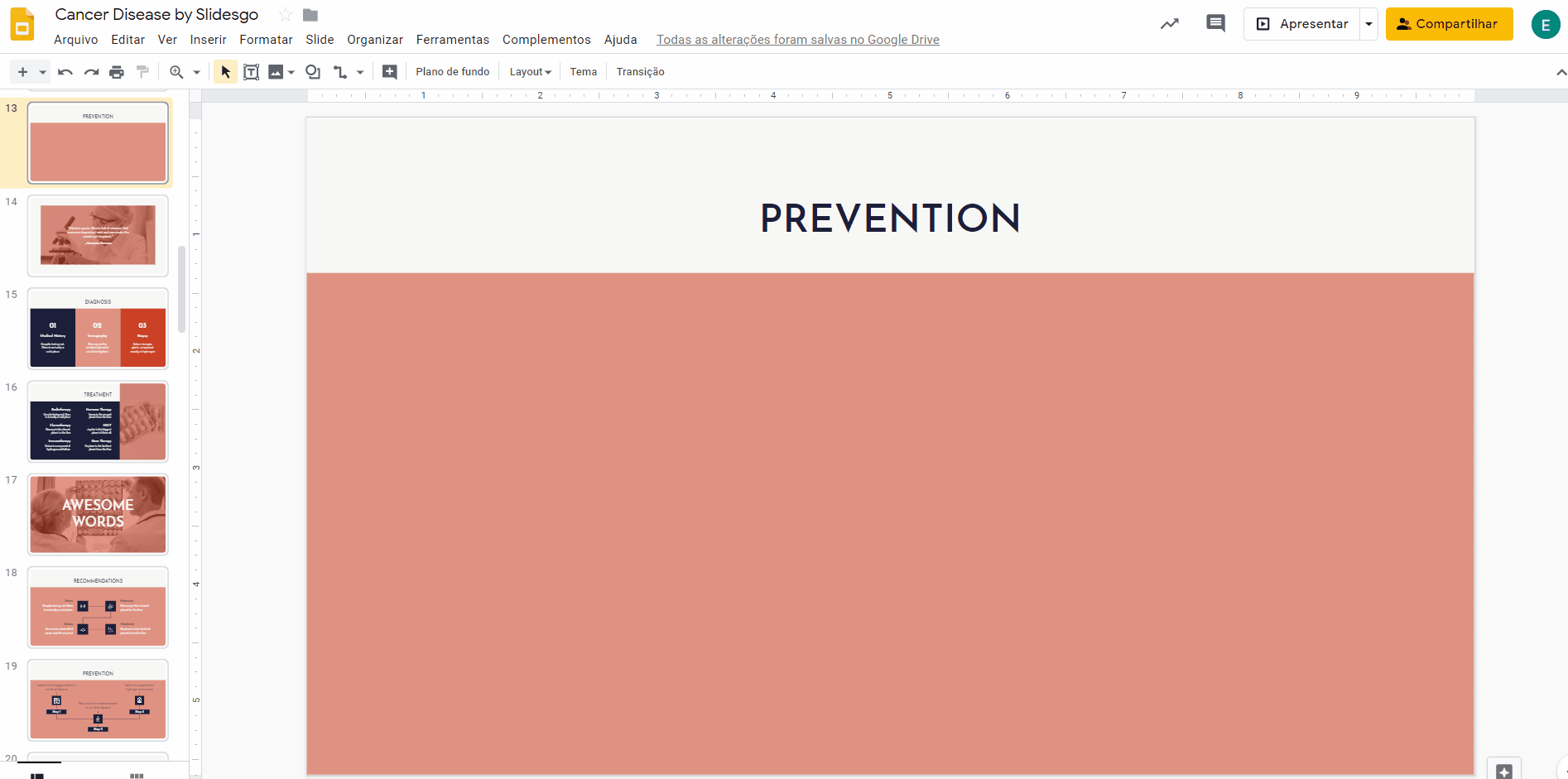This screenshot has width=1568, height=779.
Task: Expand the Apresentar options arrow
Action: tap(1368, 24)
